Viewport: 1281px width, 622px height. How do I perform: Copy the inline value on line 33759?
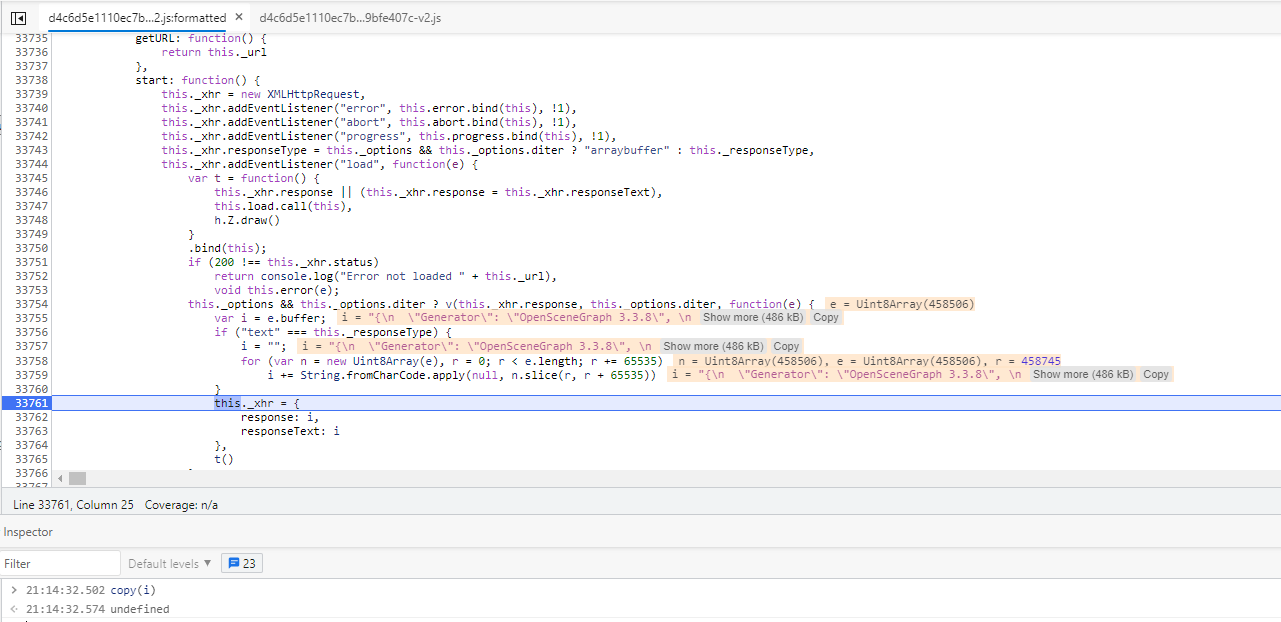[1156, 374]
